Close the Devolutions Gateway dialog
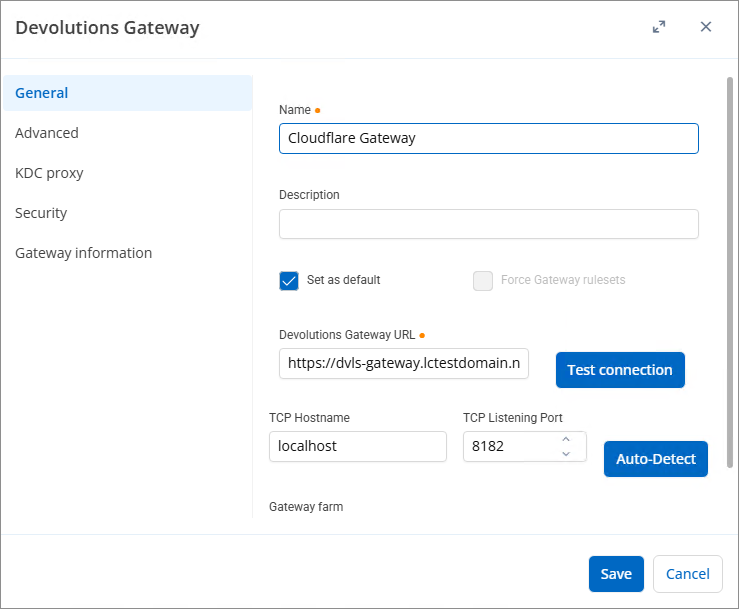739x609 pixels. pos(706,27)
